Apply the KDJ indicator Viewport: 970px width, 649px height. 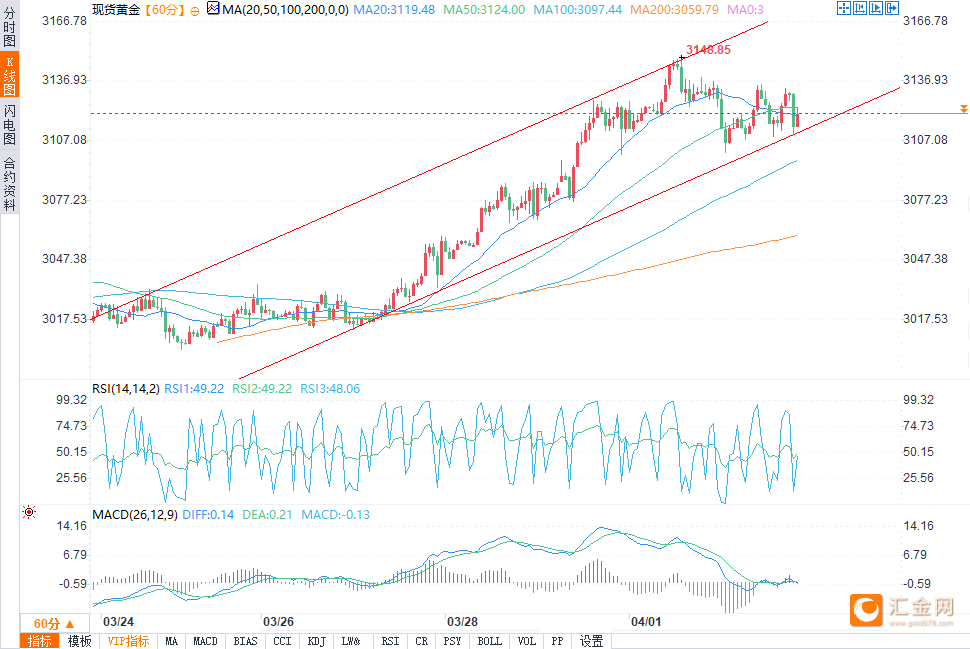coord(317,641)
